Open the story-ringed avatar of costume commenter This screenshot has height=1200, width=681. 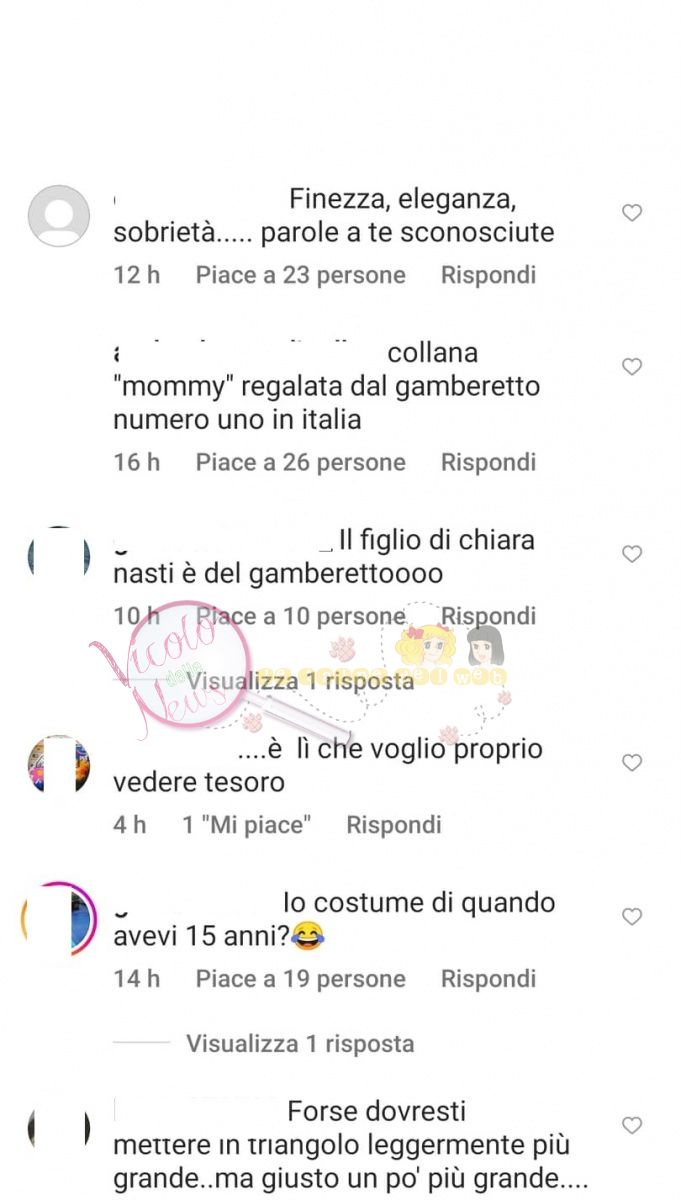[x=59, y=918]
